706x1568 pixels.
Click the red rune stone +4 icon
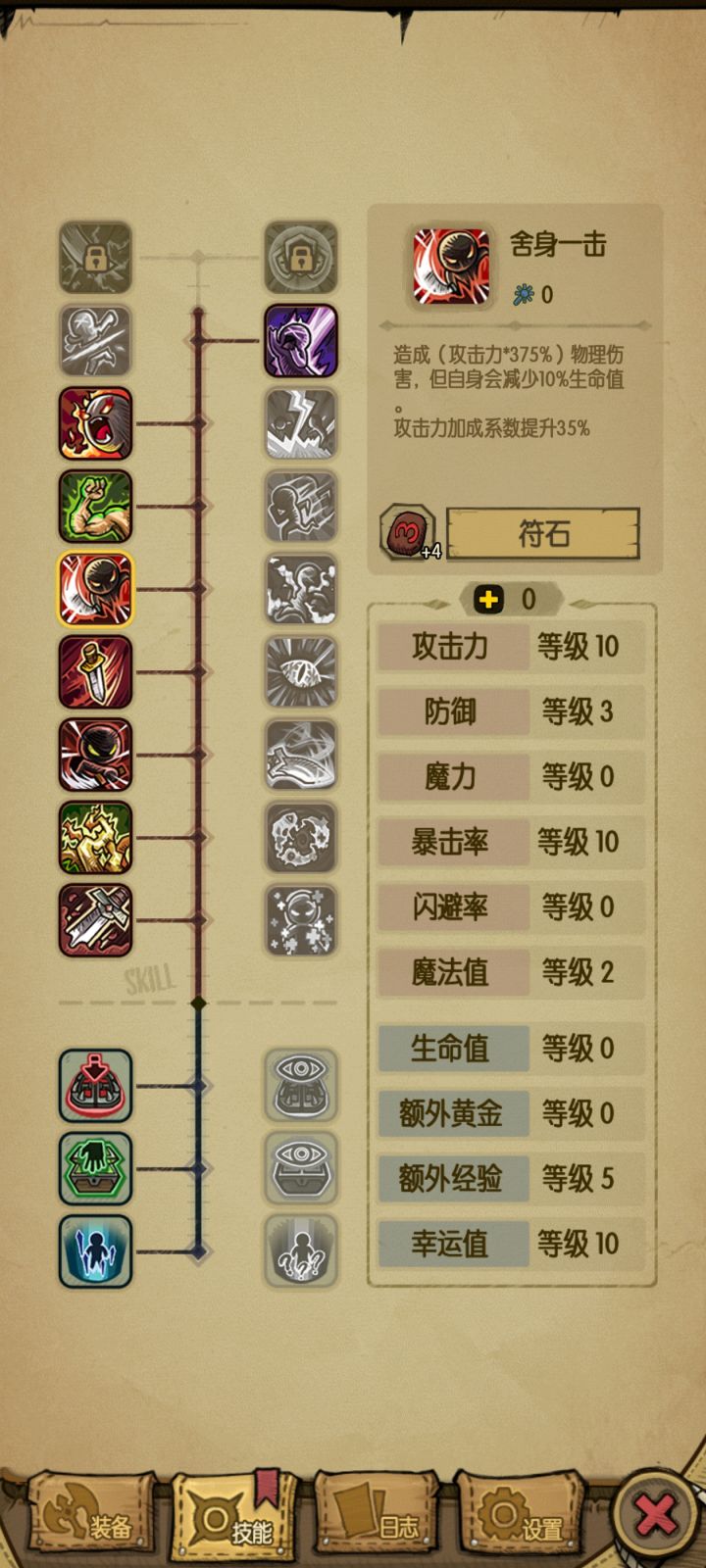[x=407, y=532]
